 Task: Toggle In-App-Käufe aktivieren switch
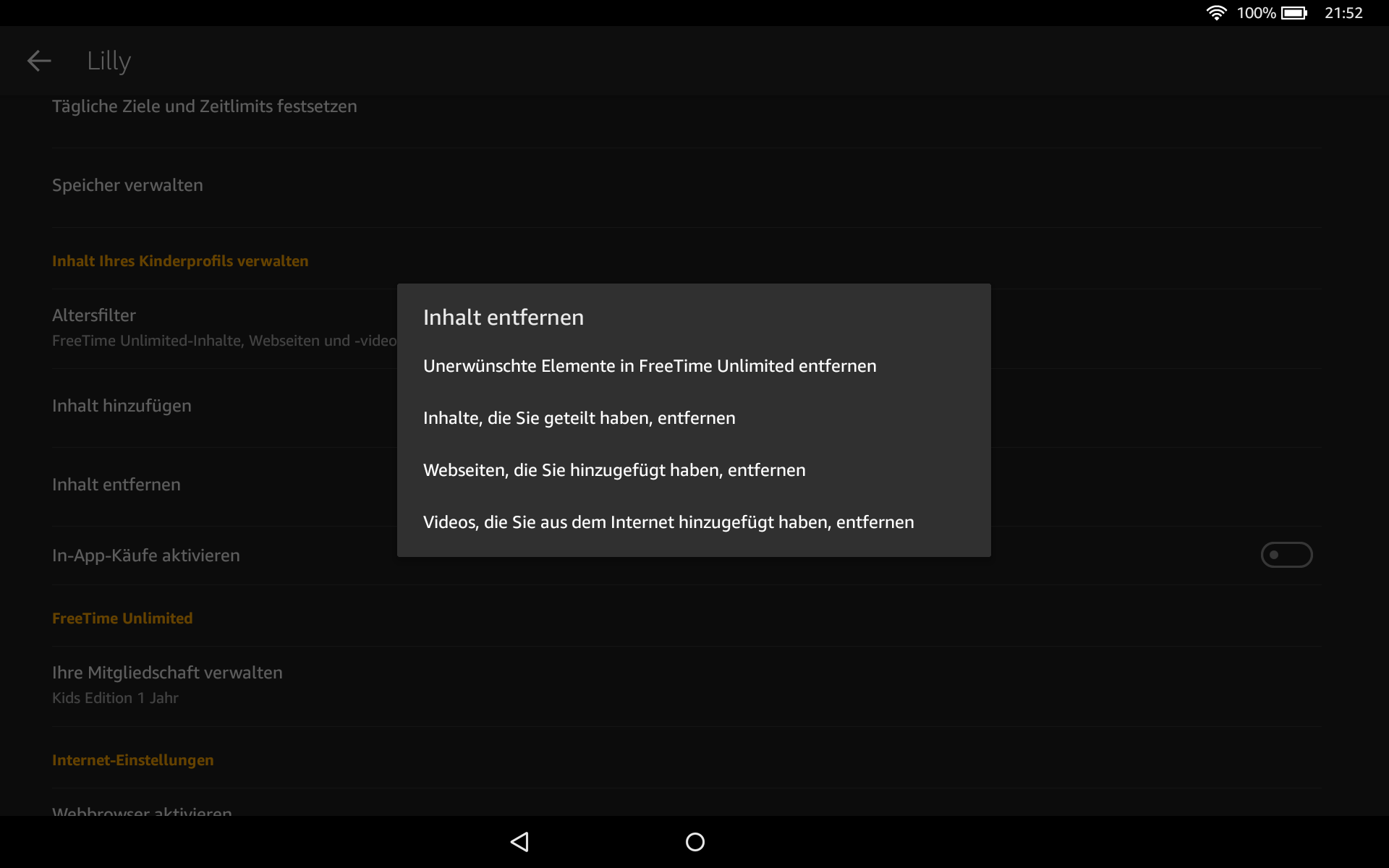(1286, 555)
